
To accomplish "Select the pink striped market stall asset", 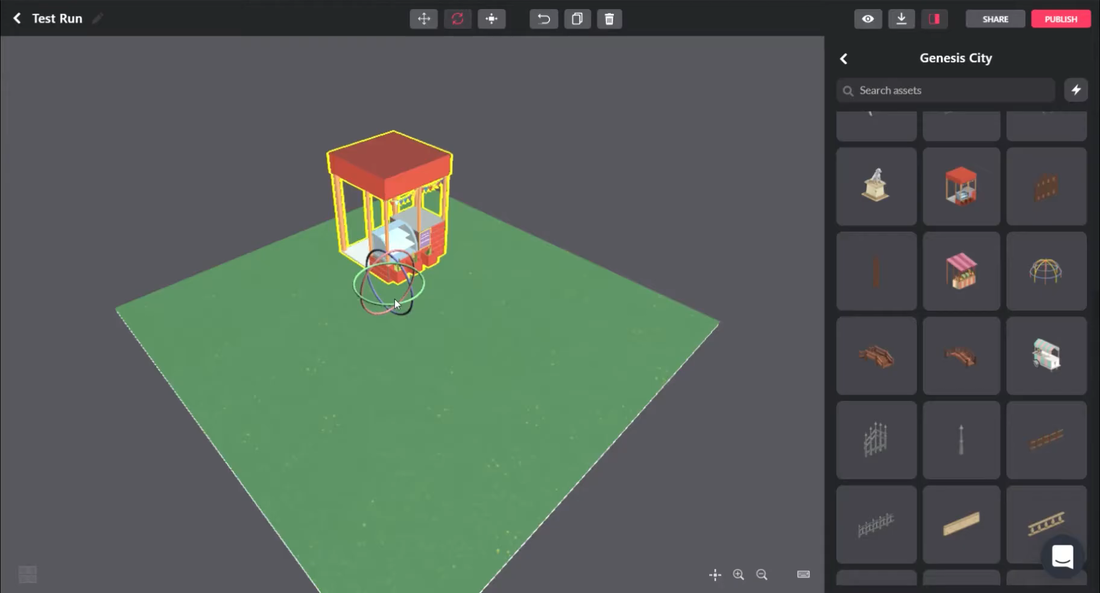I will coord(961,271).
